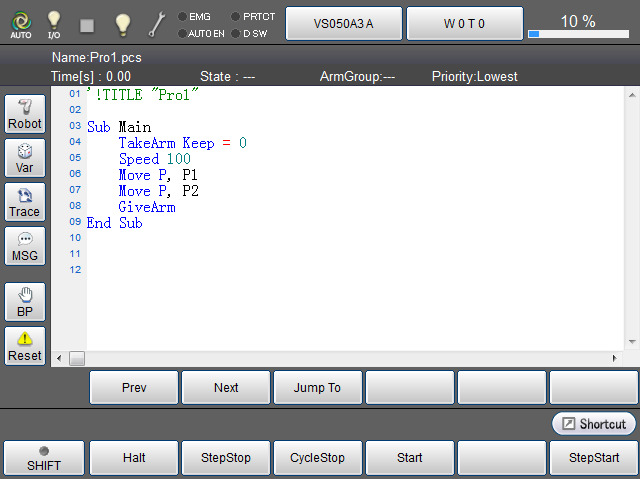
Task: Open the Shortcut menu
Action: [x=594, y=424]
